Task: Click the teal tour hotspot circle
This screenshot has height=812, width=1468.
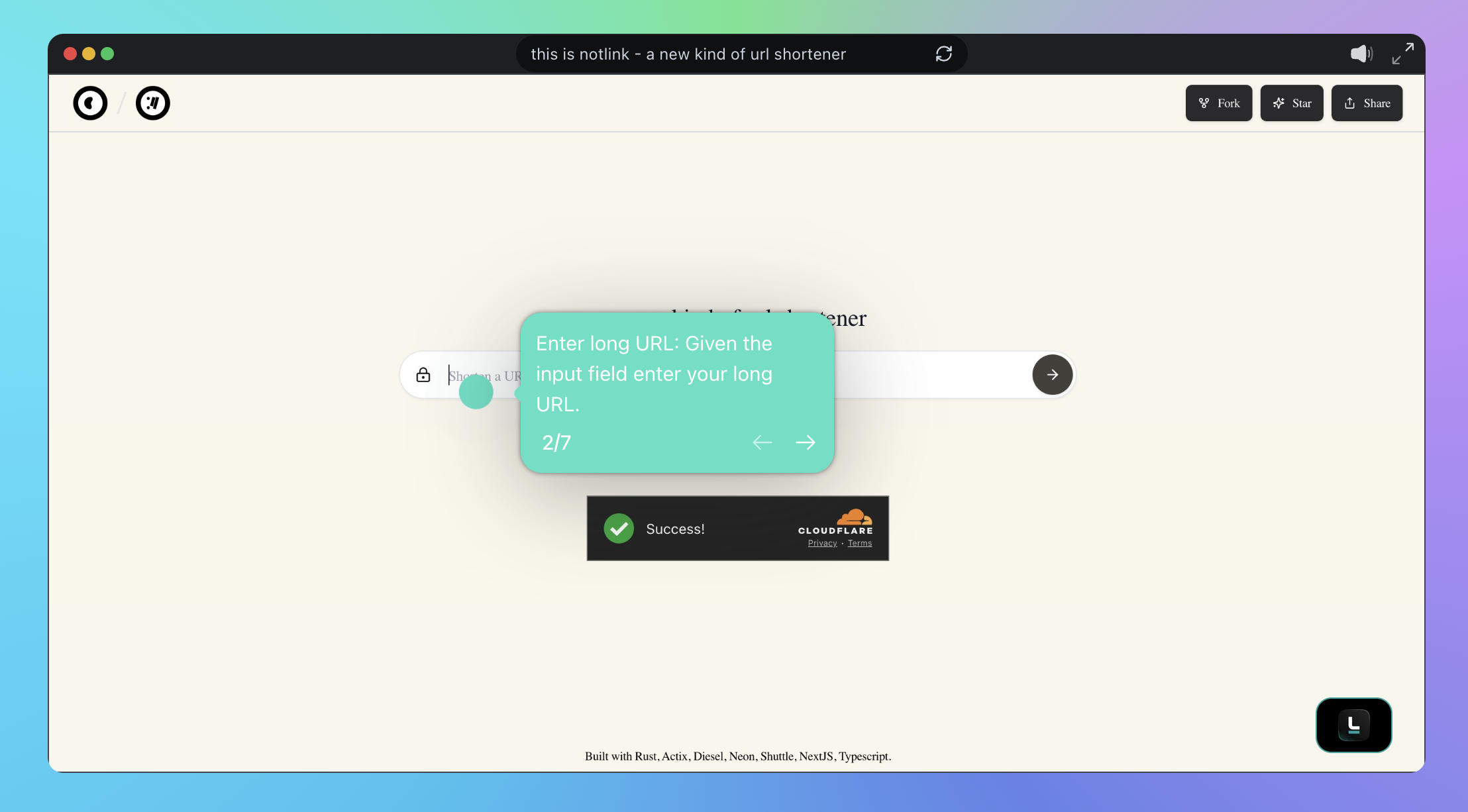Action: click(476, 392)
